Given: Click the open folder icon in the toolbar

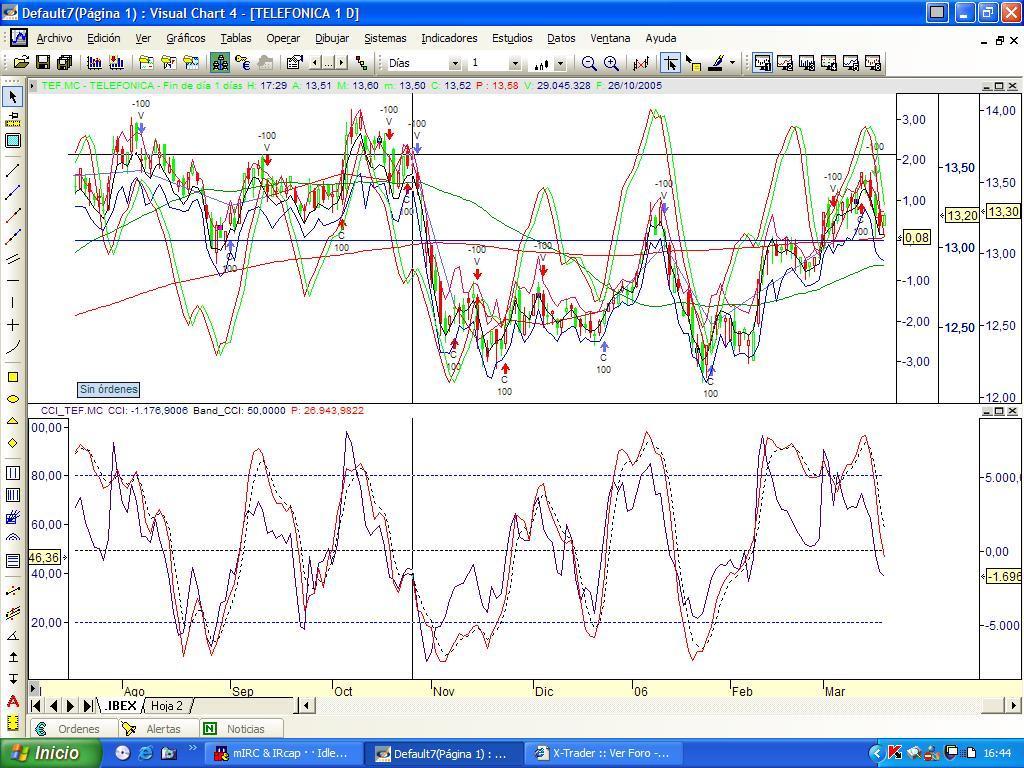Looking at the screenshot, I should (21, 63).
